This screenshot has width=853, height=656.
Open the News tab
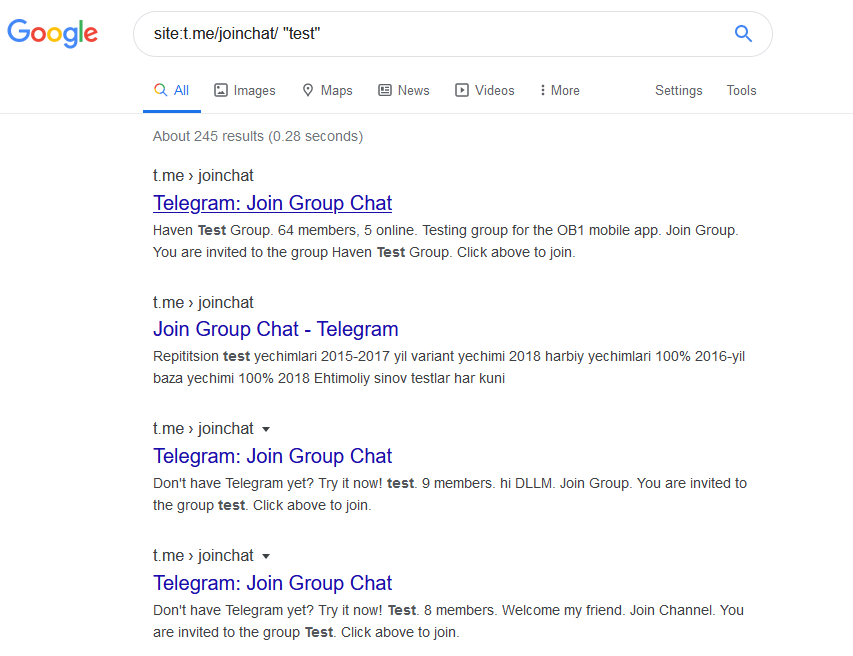tap(404, 91)
